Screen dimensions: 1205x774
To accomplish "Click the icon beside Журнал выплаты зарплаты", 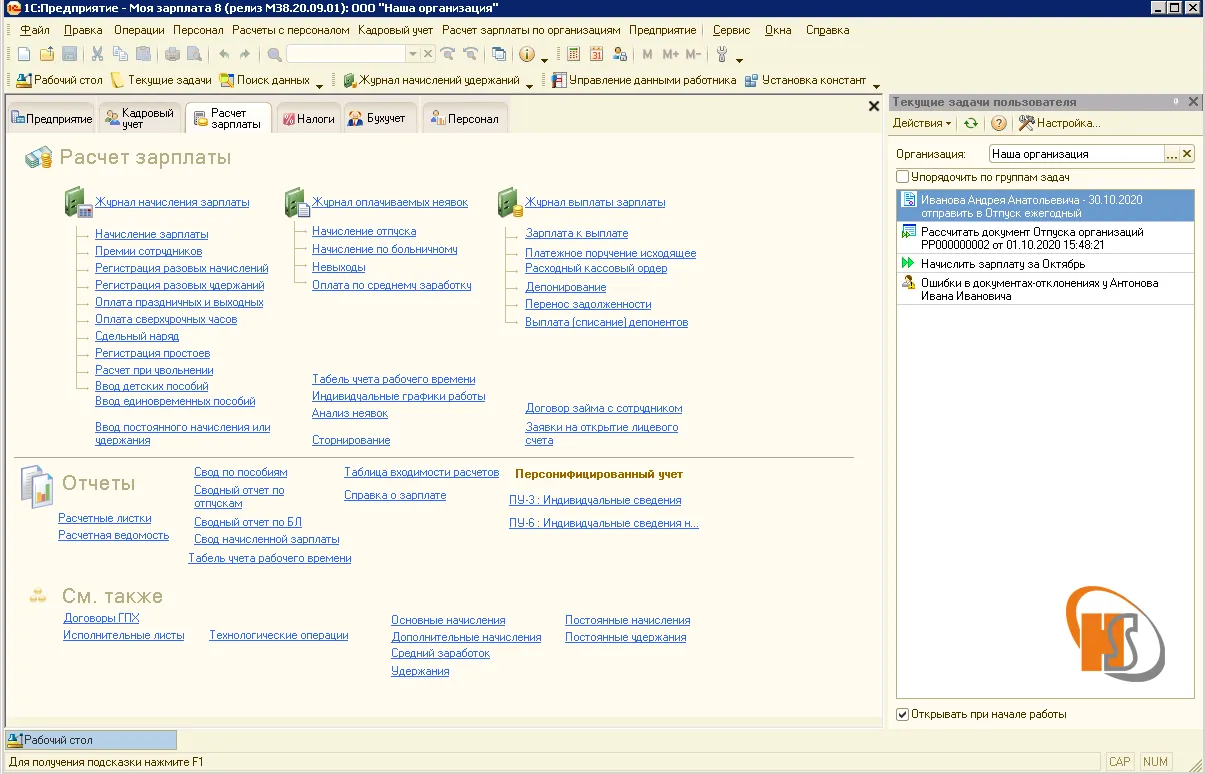I will (511, 202).
